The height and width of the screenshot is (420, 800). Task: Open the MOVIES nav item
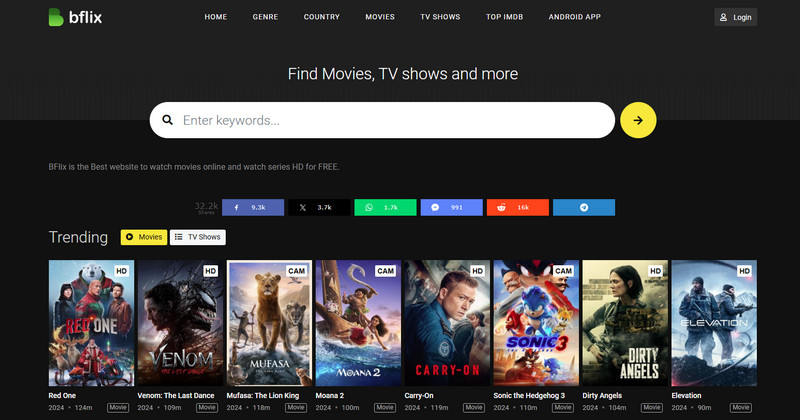coord(380,17)
